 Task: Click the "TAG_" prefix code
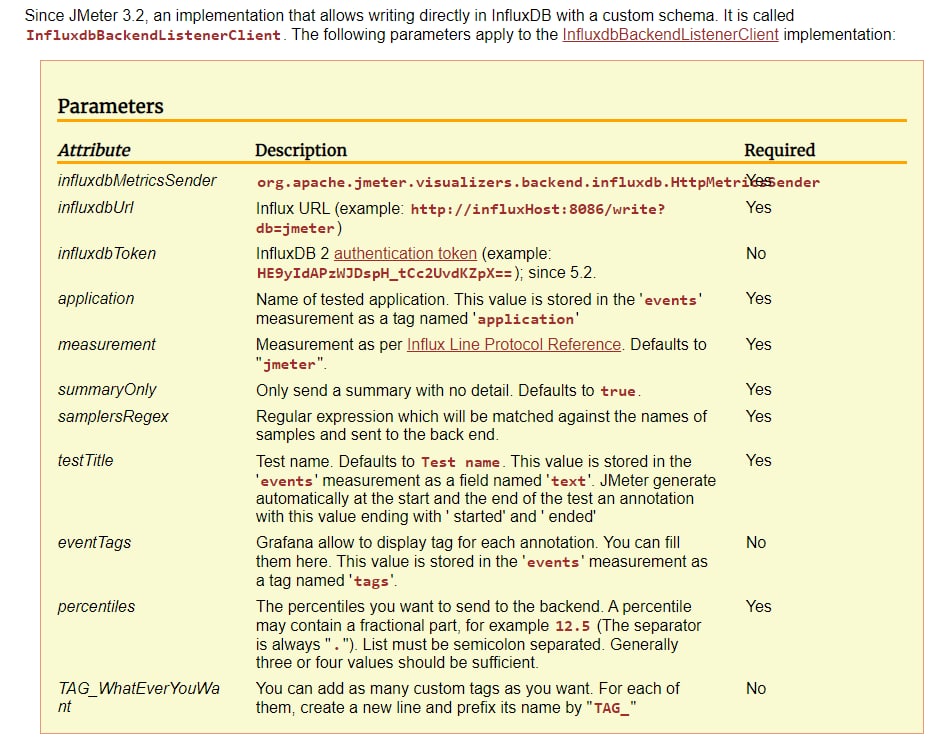click(x=611, y=708)
